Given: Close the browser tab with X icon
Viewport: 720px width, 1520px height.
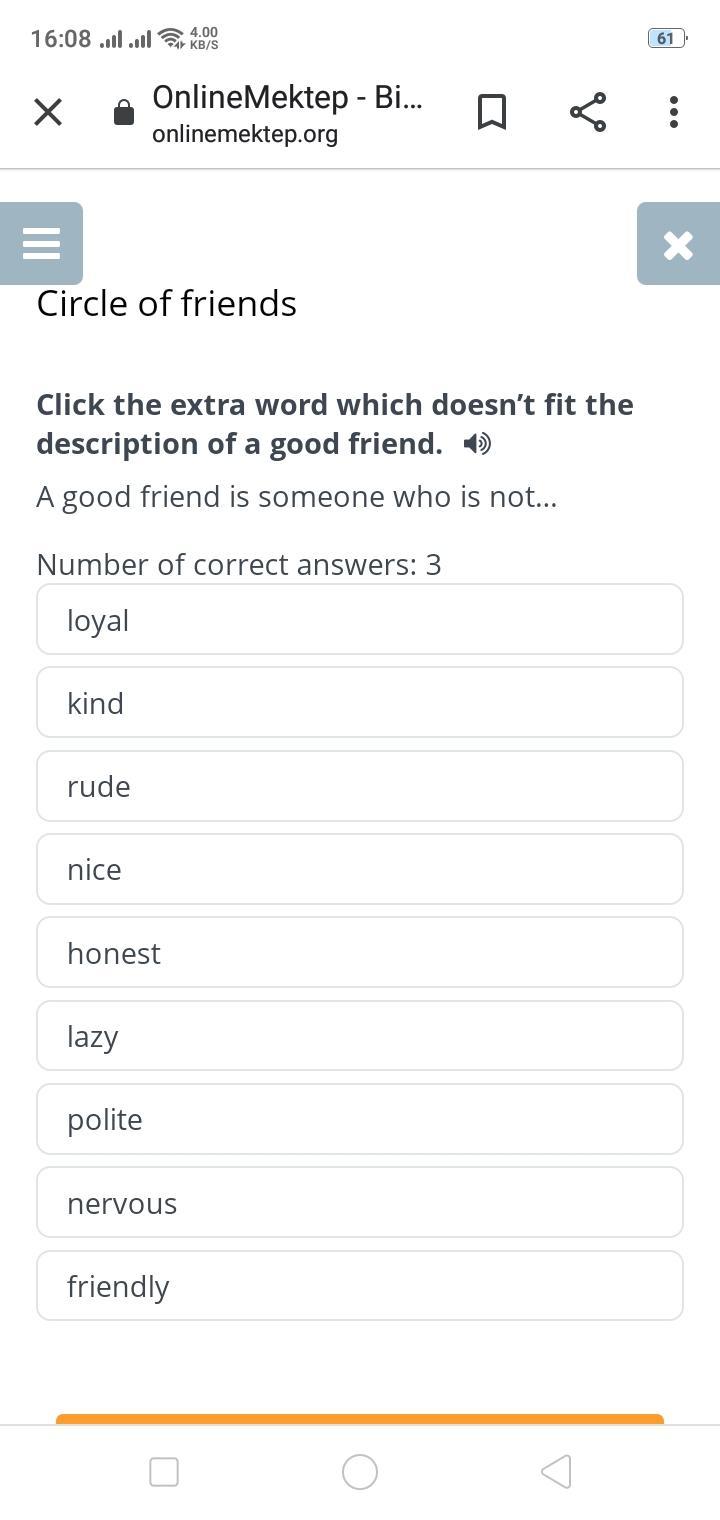Looking at the screenshot, I should pos(48,112).
